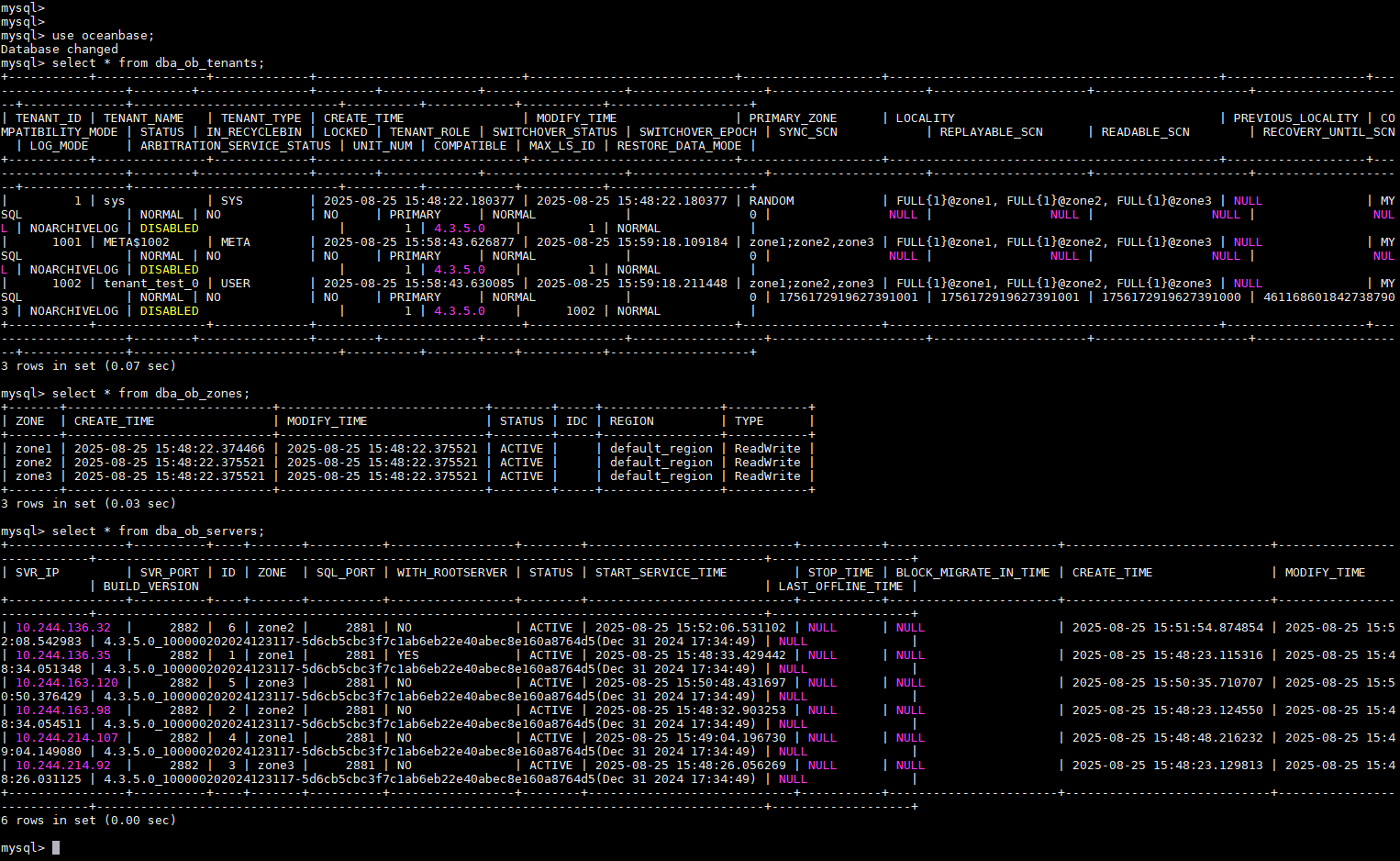Screen dimensions: 1400x861
Task: Click the TENANT_TYPE column header
Action: tap(261, 118)
